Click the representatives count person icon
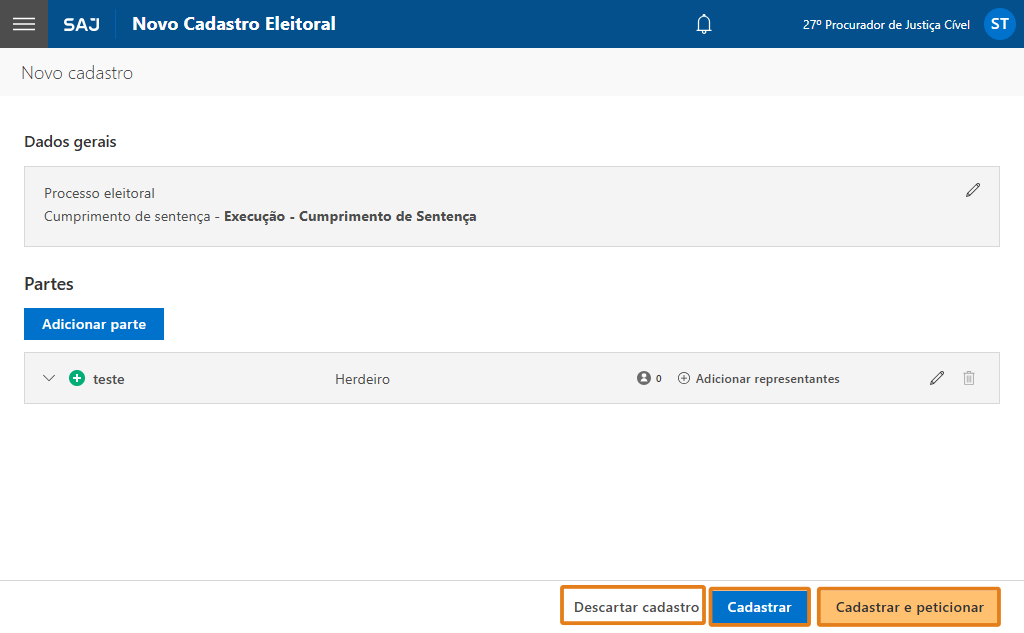Screen dimensions: 1024x633 (x=643, y=379)
